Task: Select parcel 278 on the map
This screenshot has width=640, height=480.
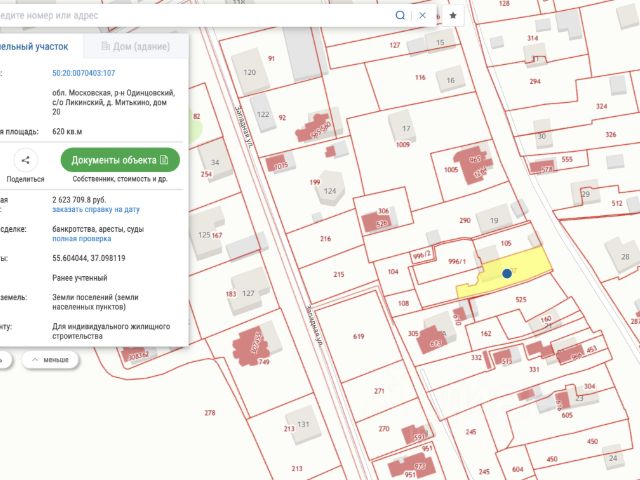Action: [x=210, y=413]
